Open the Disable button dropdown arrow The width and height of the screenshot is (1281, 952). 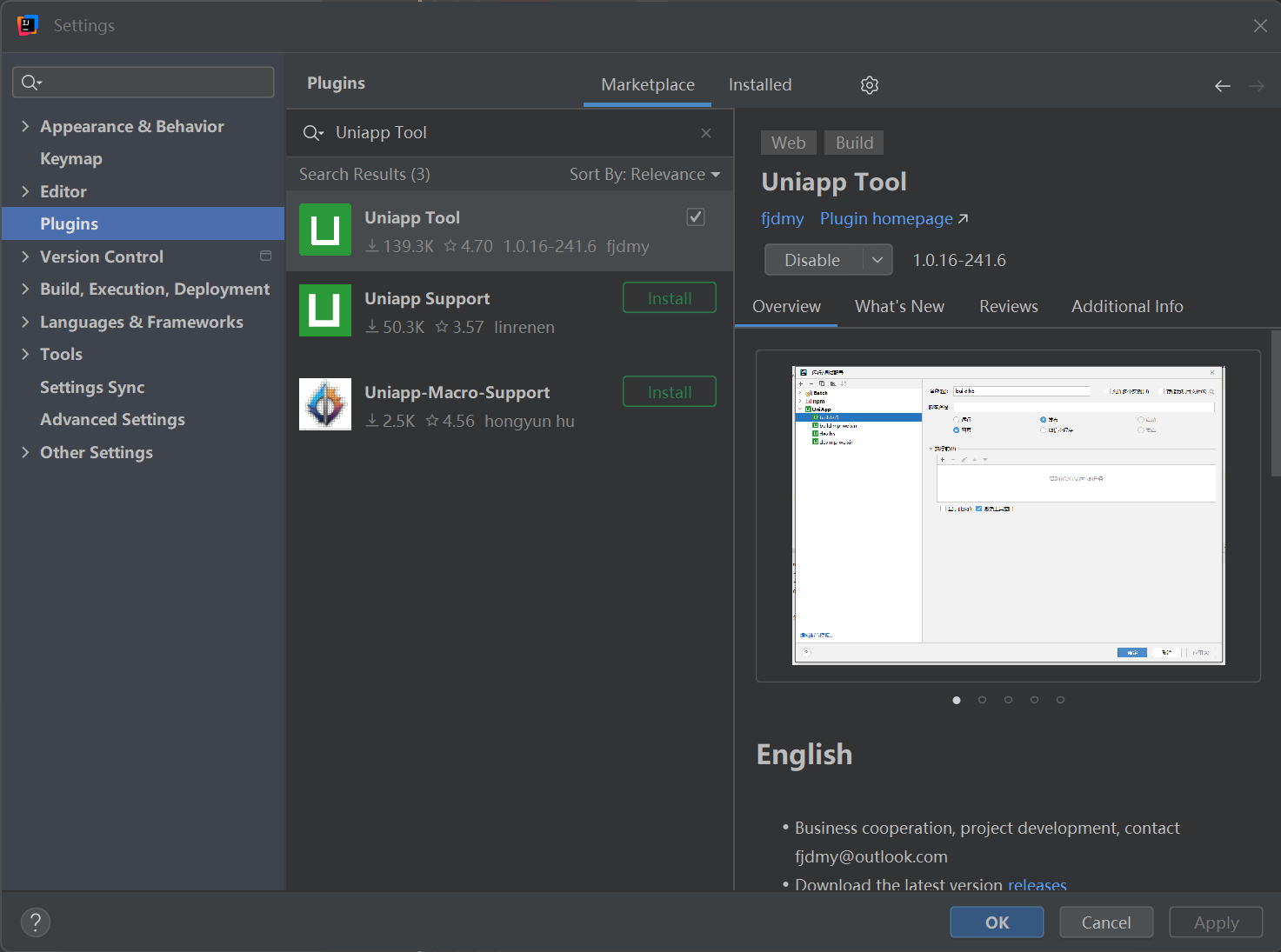[x=878, y=260]
